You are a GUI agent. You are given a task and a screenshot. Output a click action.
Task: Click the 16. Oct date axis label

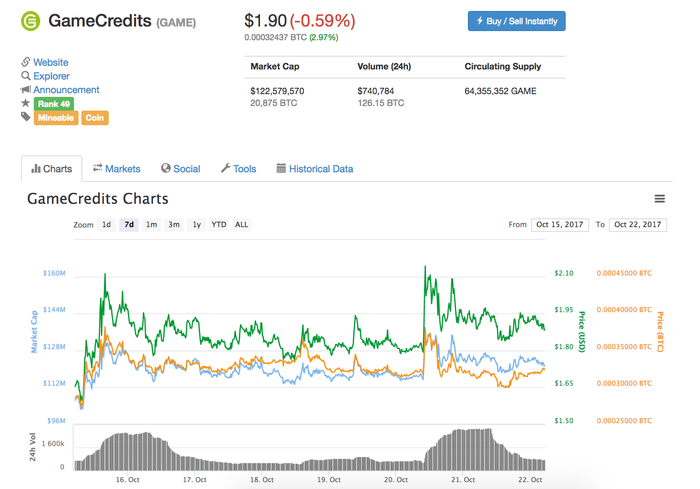(x=128, y=480)
